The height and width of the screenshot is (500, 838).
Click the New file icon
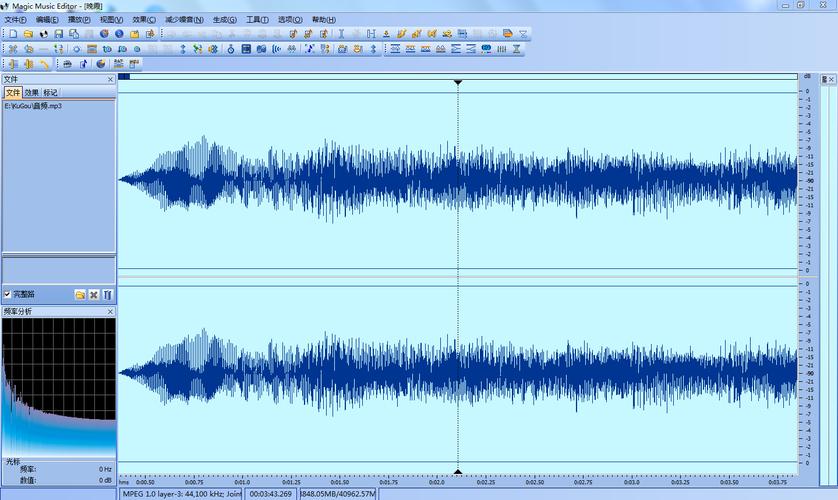pyautogui.click(x=13, y=34)
